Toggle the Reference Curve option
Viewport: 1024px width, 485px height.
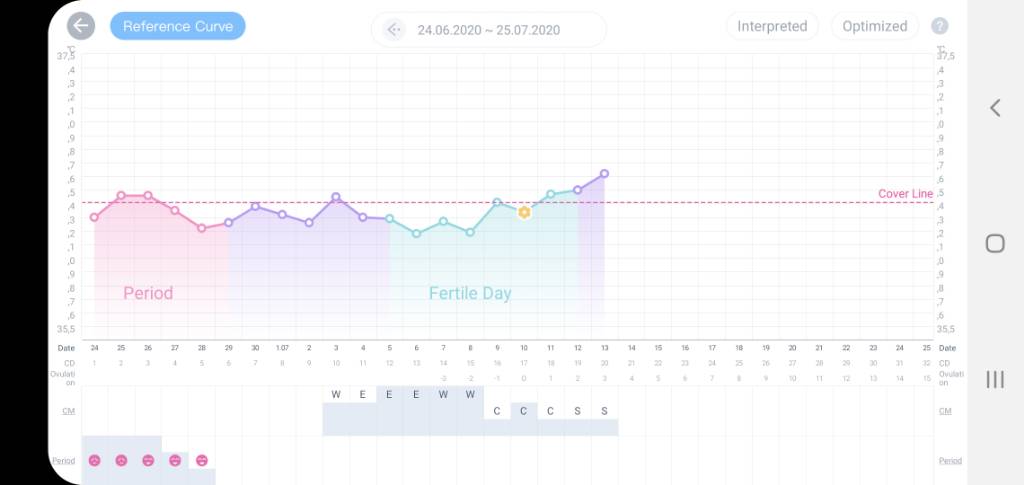point(177,26)
